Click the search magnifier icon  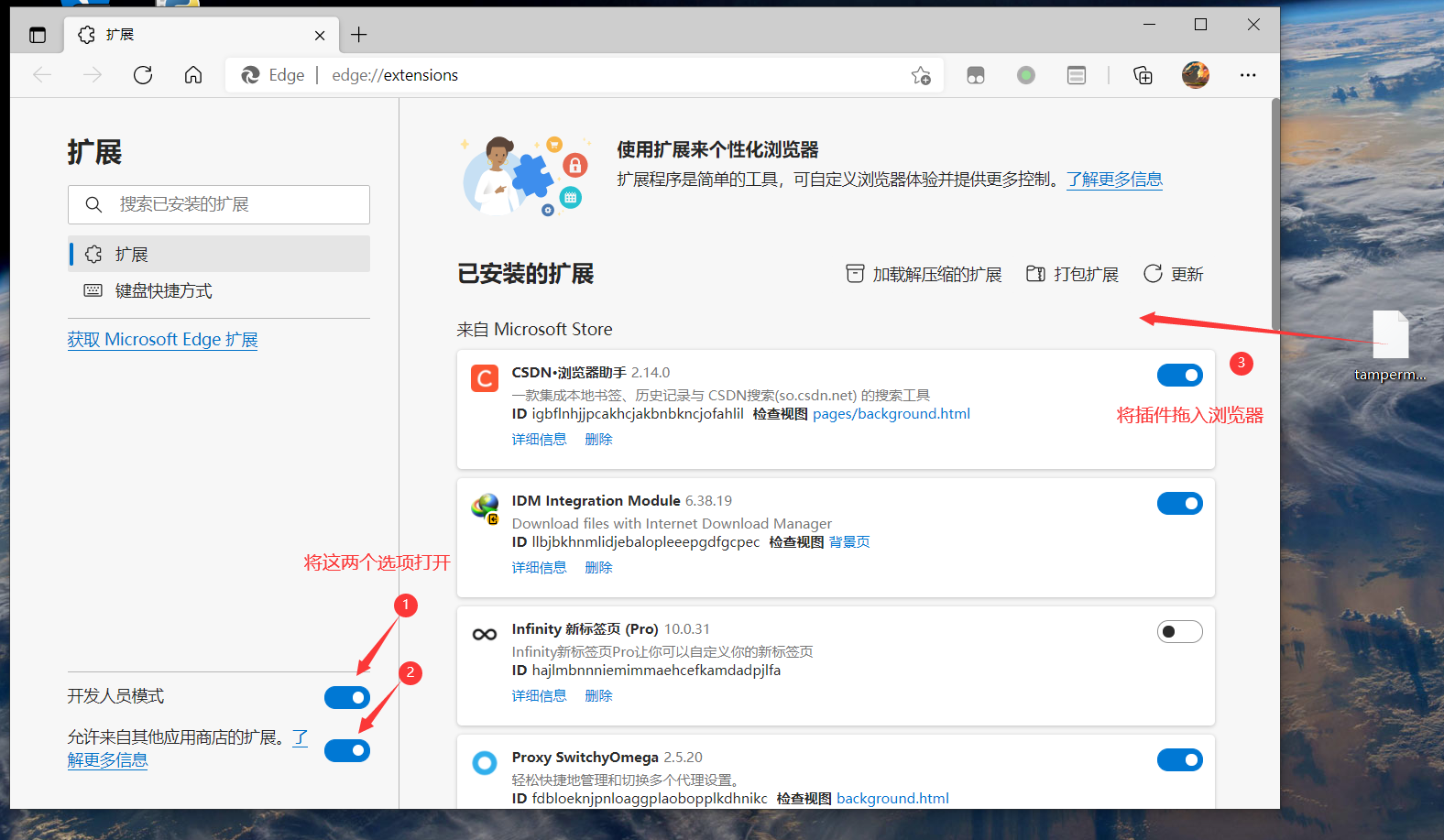pos(93,204)
